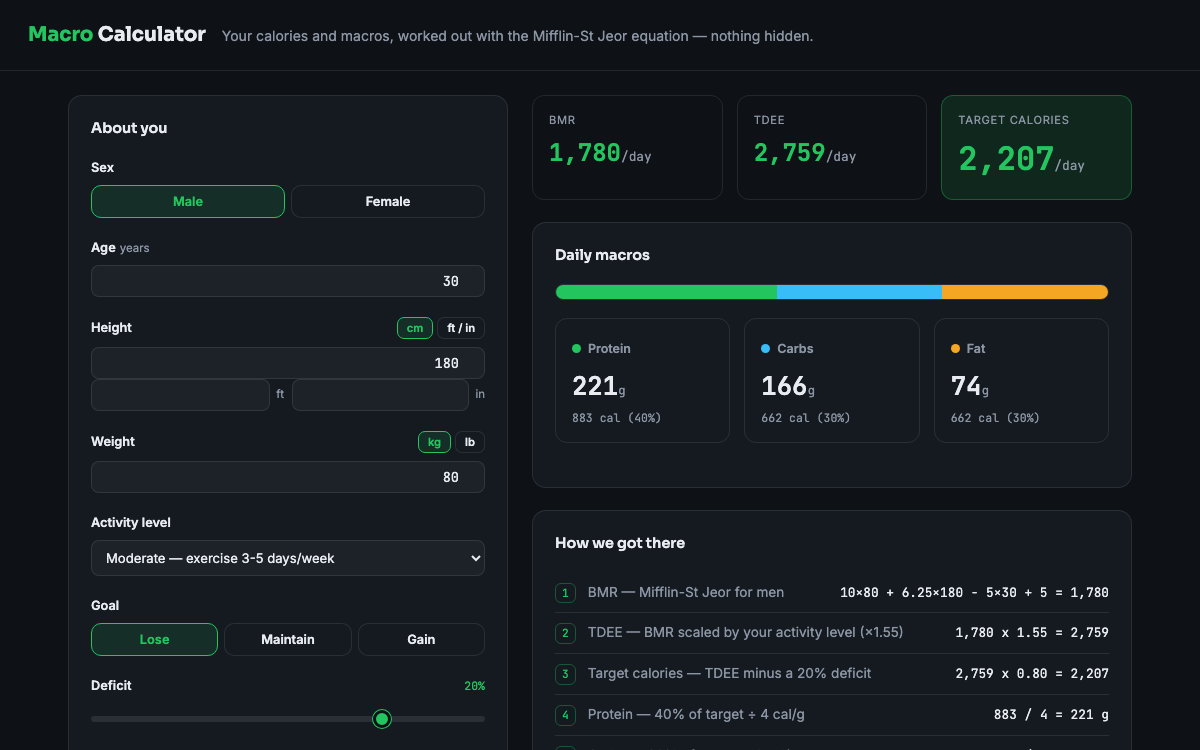1200x750 pixels.
Task: Switch height unit to ft / in
Action: click(x=461, y=328)
